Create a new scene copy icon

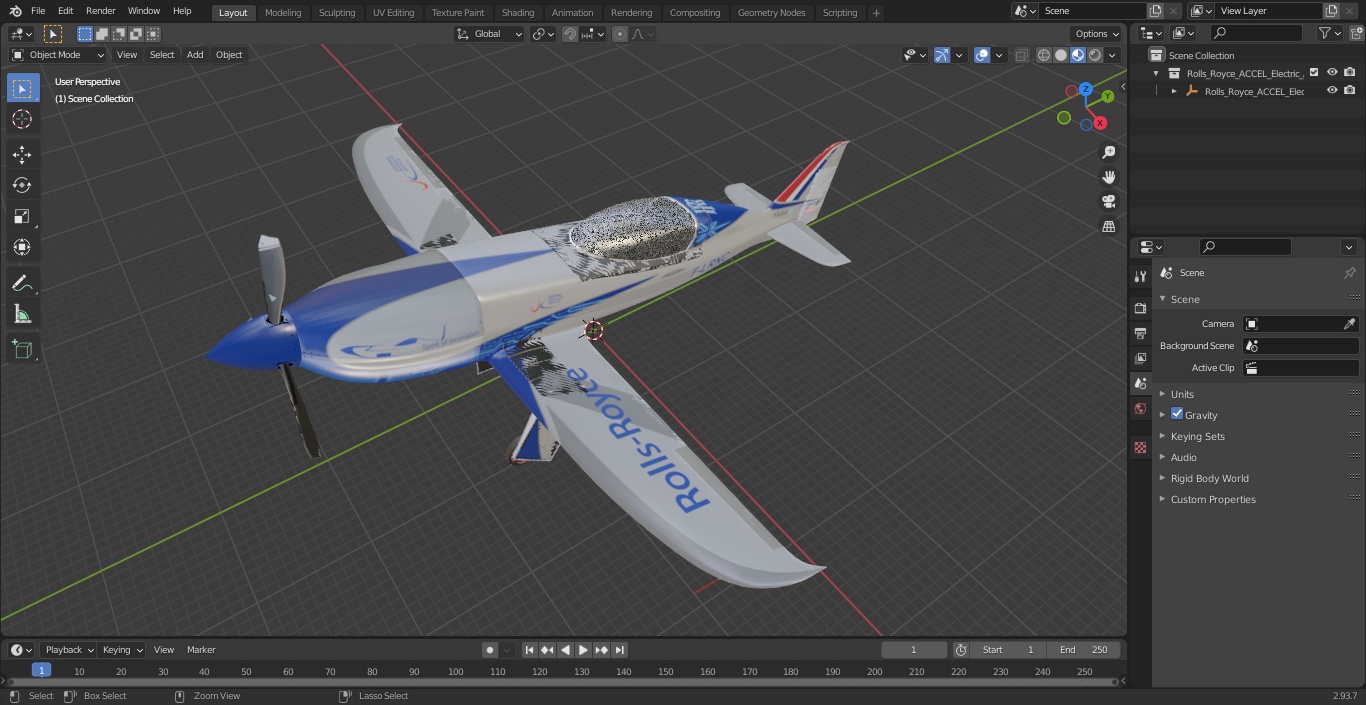pos(1155,11)
